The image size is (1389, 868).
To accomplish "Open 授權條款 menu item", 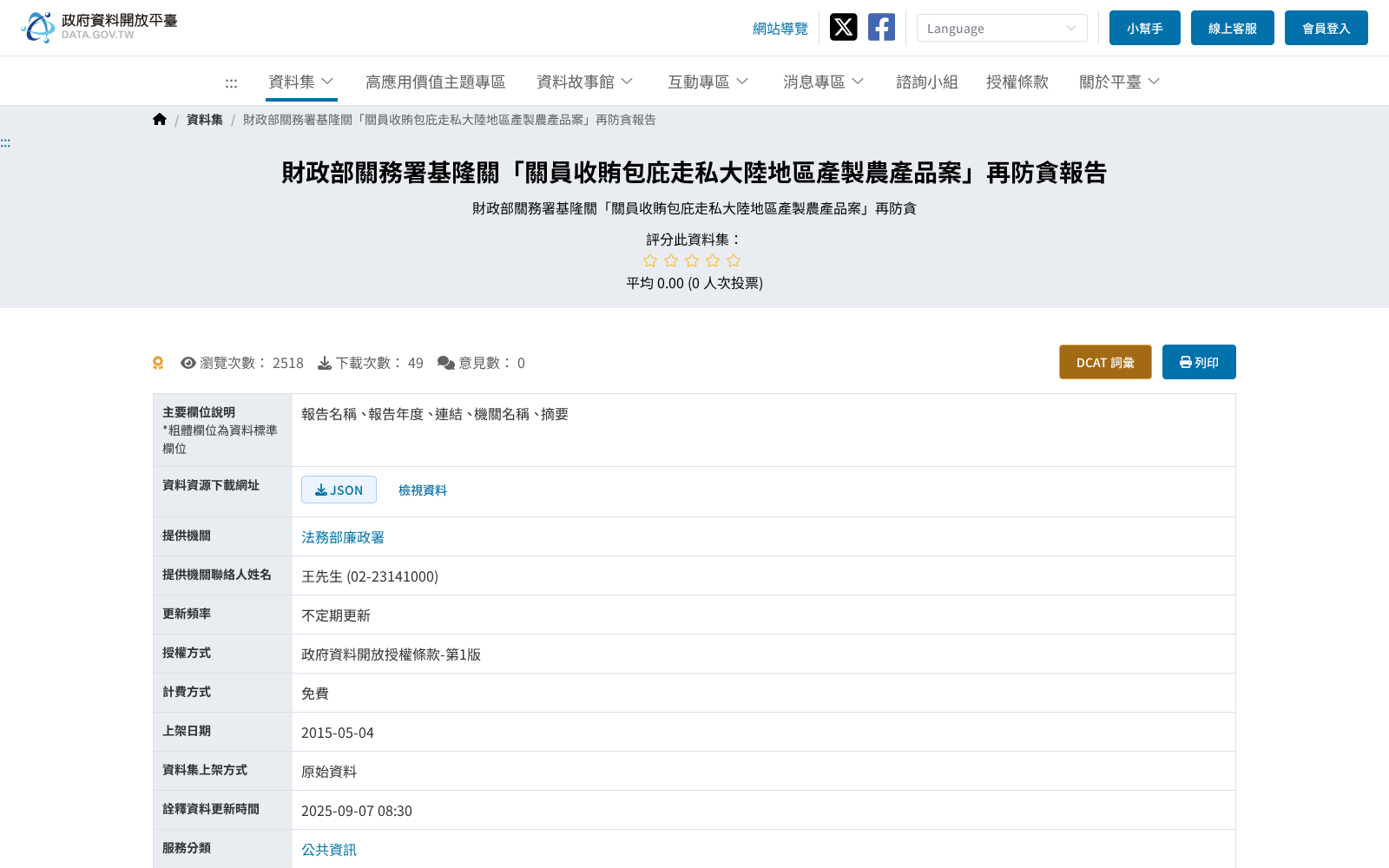I will coord(1017,82).
